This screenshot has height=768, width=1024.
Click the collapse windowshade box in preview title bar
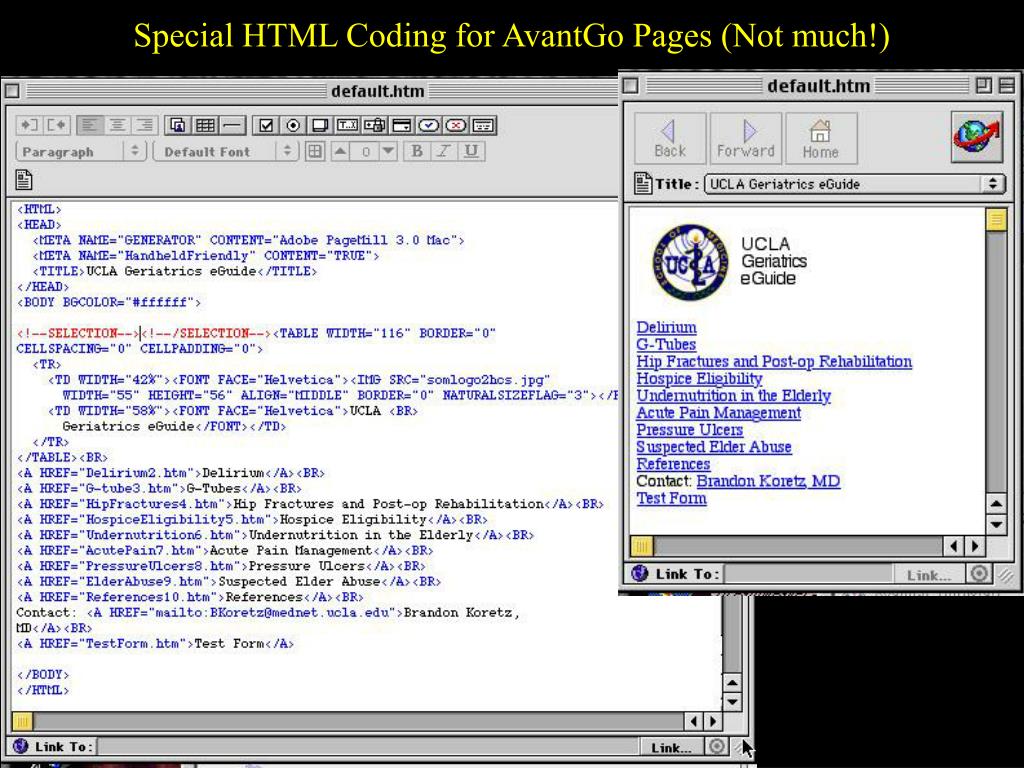point(1007,85)
